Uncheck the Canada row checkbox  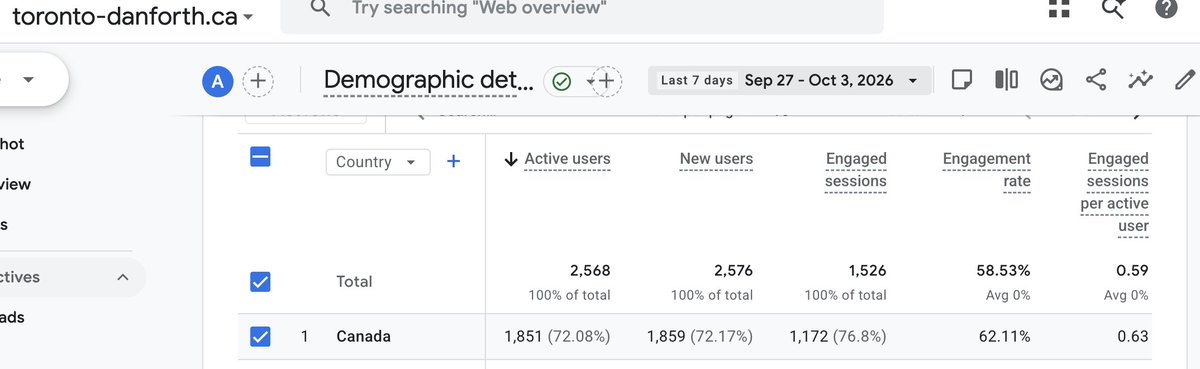point(260,337)
